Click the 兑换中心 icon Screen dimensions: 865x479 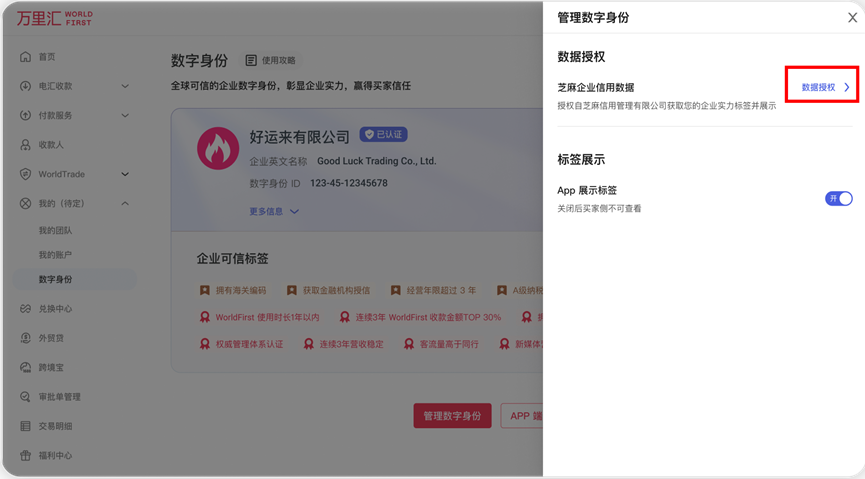tap(25, 308)
